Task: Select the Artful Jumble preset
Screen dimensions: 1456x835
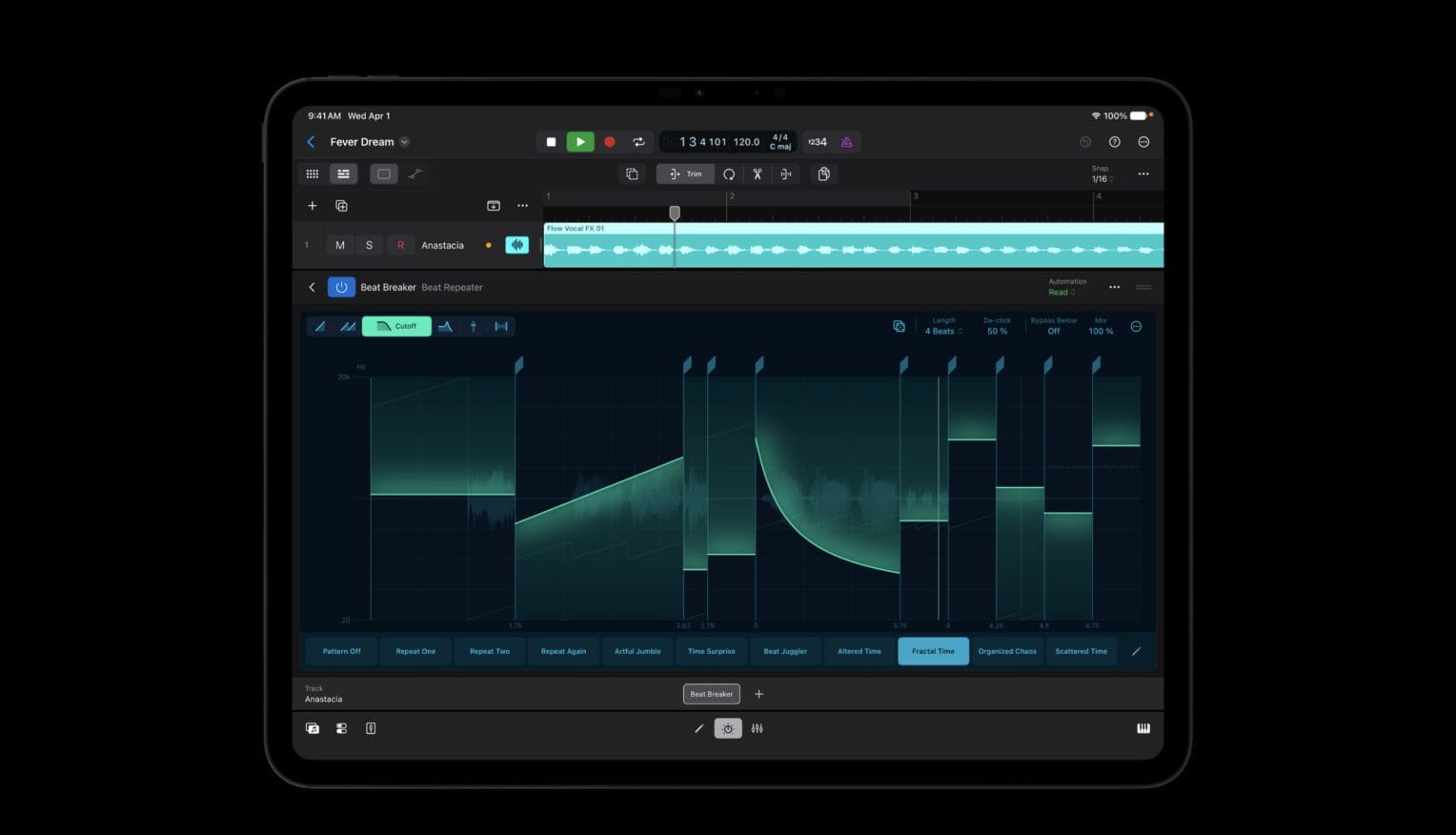Action: click(637, 651)
